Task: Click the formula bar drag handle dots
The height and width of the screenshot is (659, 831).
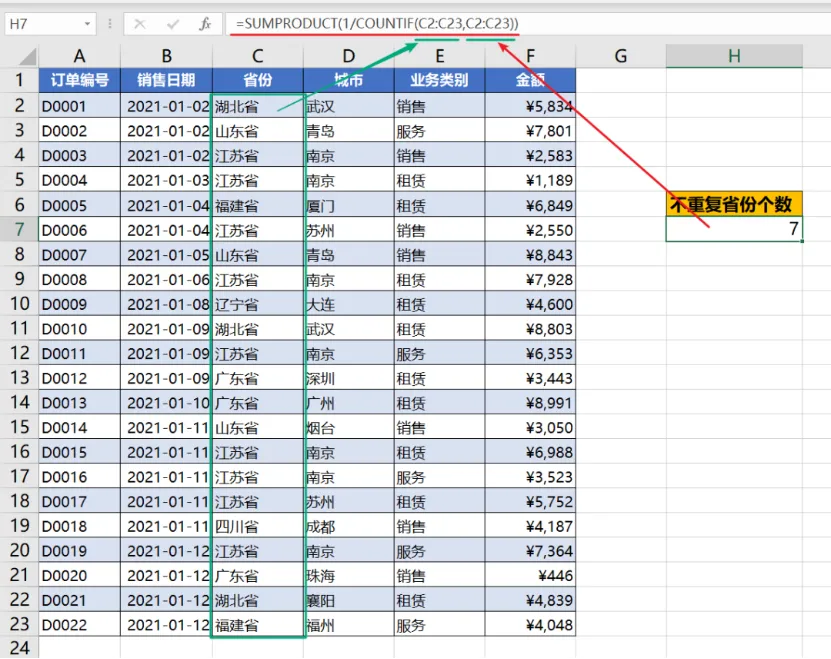Action: [110, 24]
